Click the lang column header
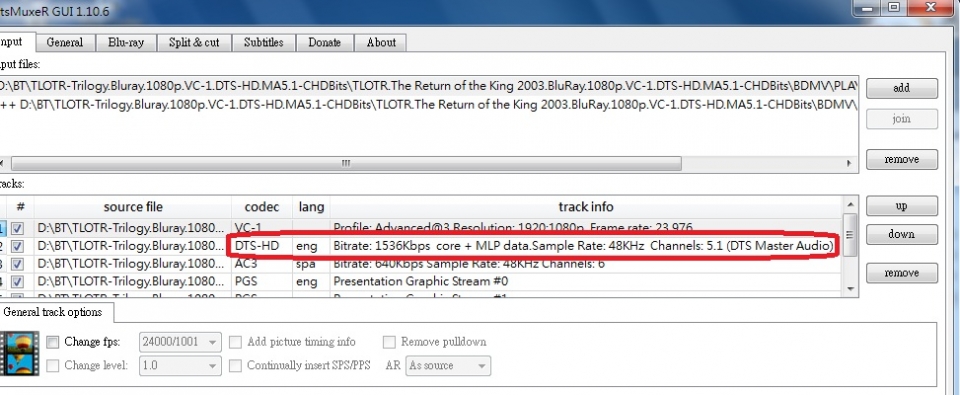Viewport: 960px width, 395px height. [311, 207]
